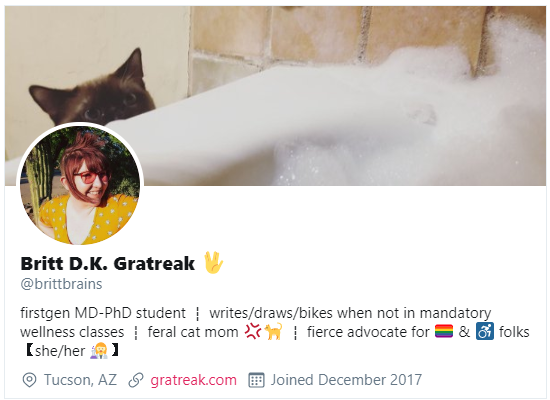Viewport: 550px width, 400px height.
Task: Click the blue wheelchair accessibility emoji
Action: click(x=485, y=331)
